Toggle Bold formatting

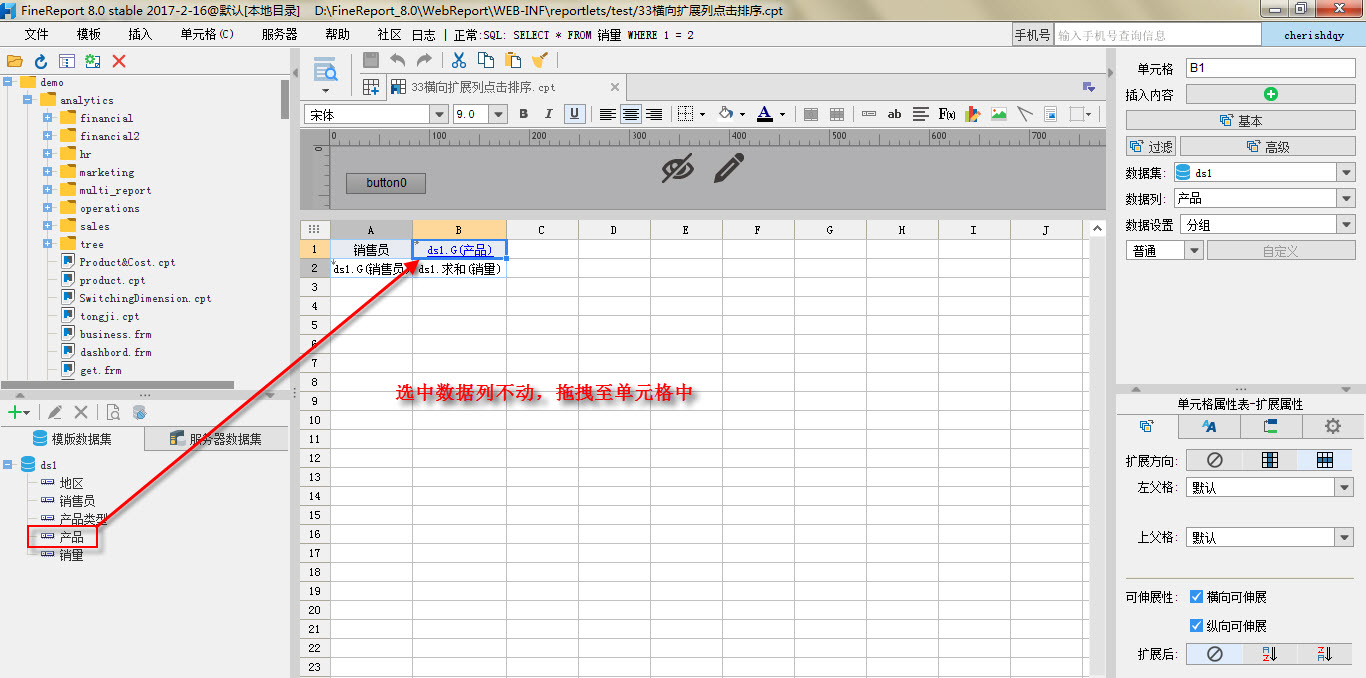(523, 114)
